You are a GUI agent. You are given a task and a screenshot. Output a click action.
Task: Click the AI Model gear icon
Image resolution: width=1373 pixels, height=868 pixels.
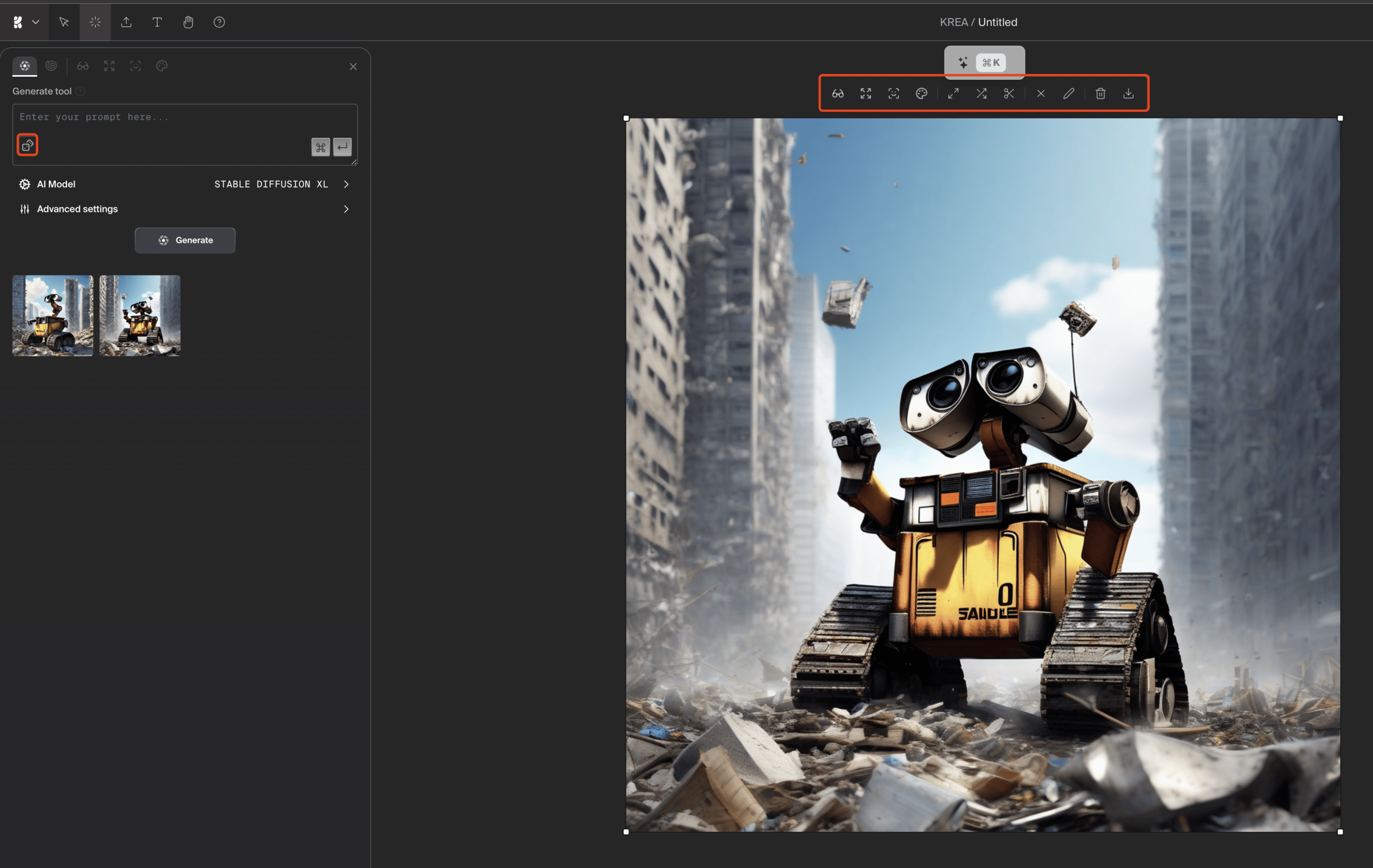pyautogui.click(x=25, y=184)
